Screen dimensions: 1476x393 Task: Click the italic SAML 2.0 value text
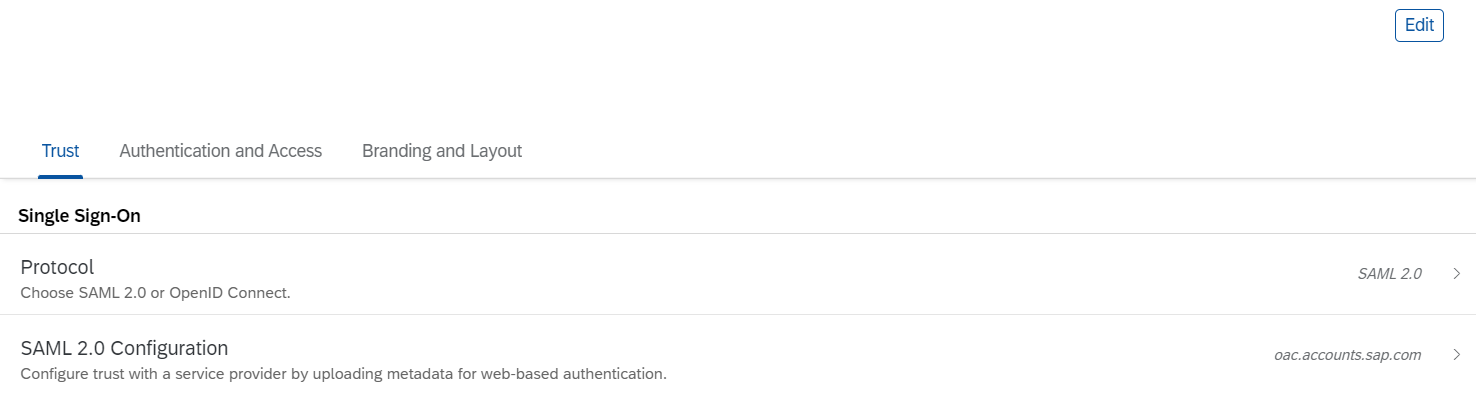[1389, 274]
